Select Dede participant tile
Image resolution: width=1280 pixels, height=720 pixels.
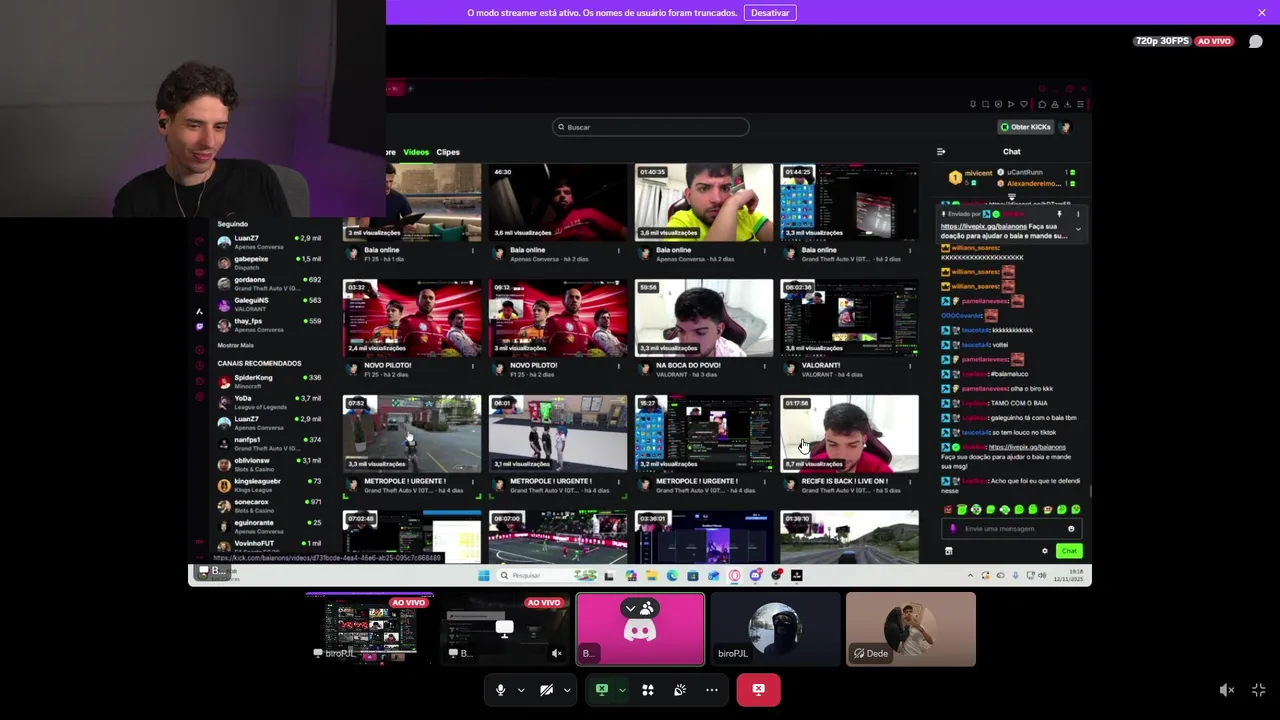click(910, 629)
